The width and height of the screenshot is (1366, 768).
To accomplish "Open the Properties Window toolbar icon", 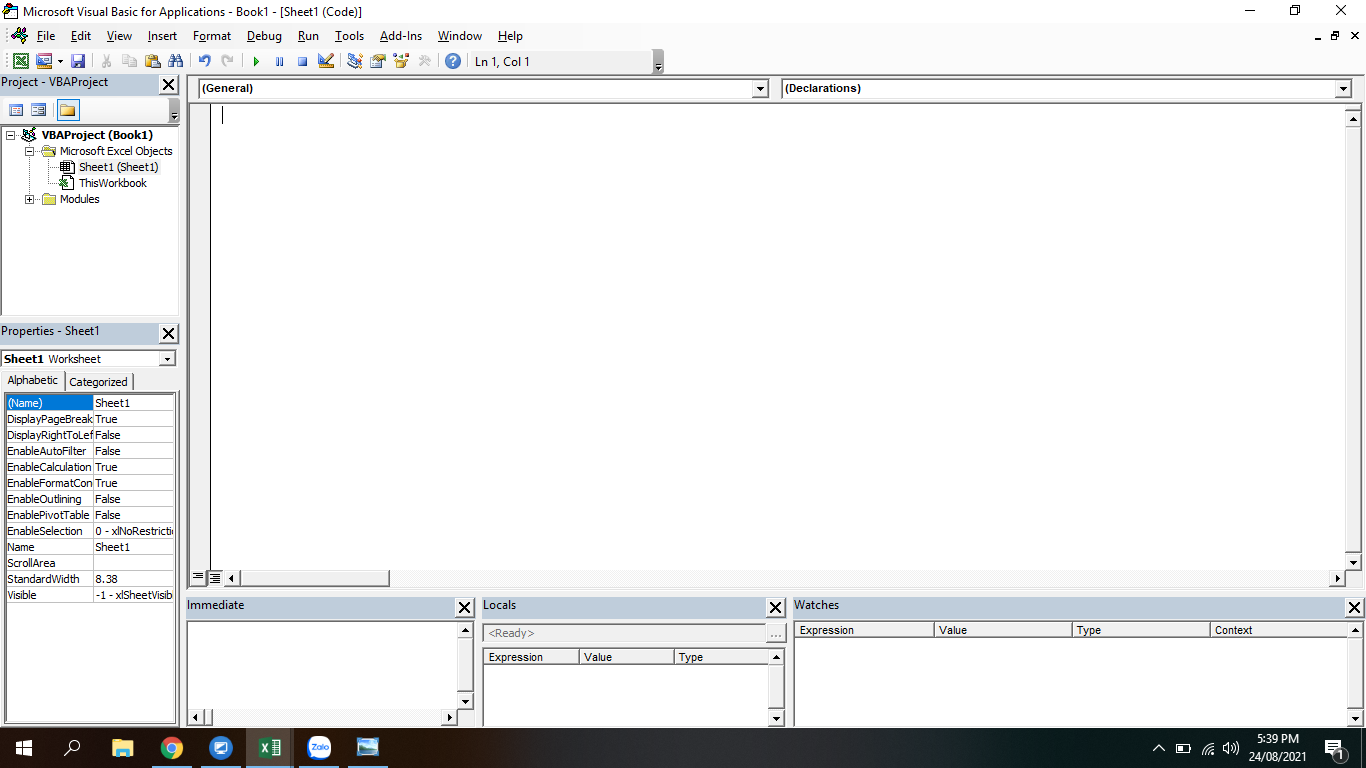I will [378, 61].
